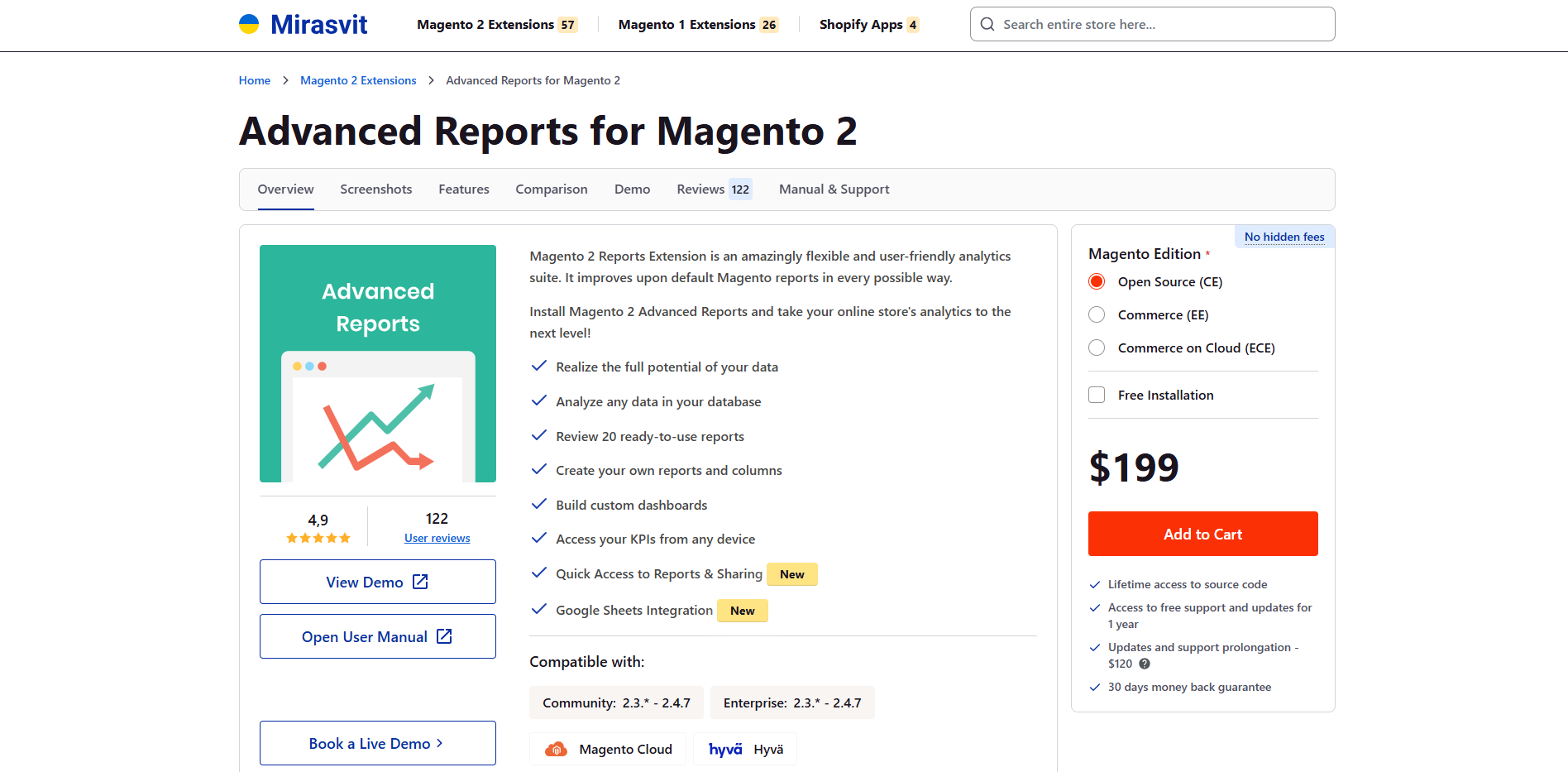Follow the User reviews link
Image resolution: width=1568 pixels, height=772 pixels.
coord(437,538)
